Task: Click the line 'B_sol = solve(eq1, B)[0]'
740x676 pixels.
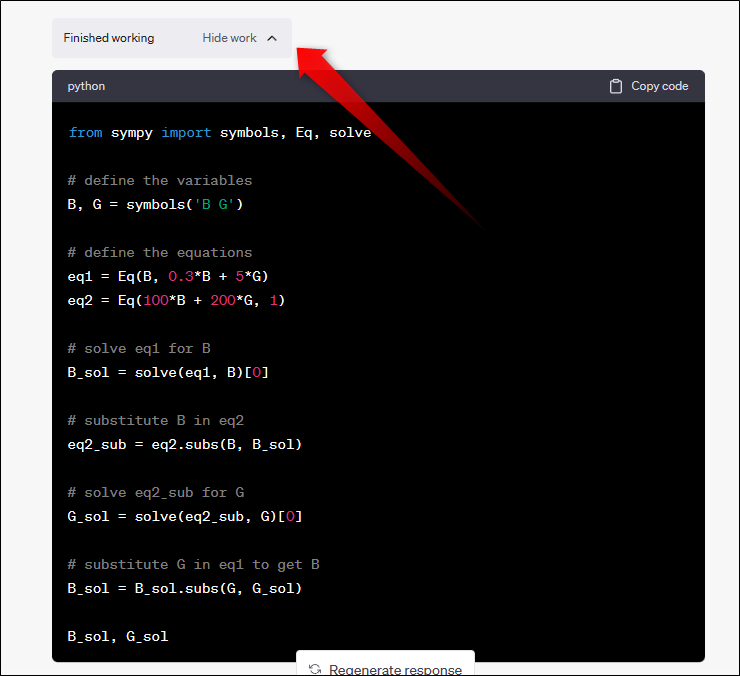Action: tap(168, 372)
